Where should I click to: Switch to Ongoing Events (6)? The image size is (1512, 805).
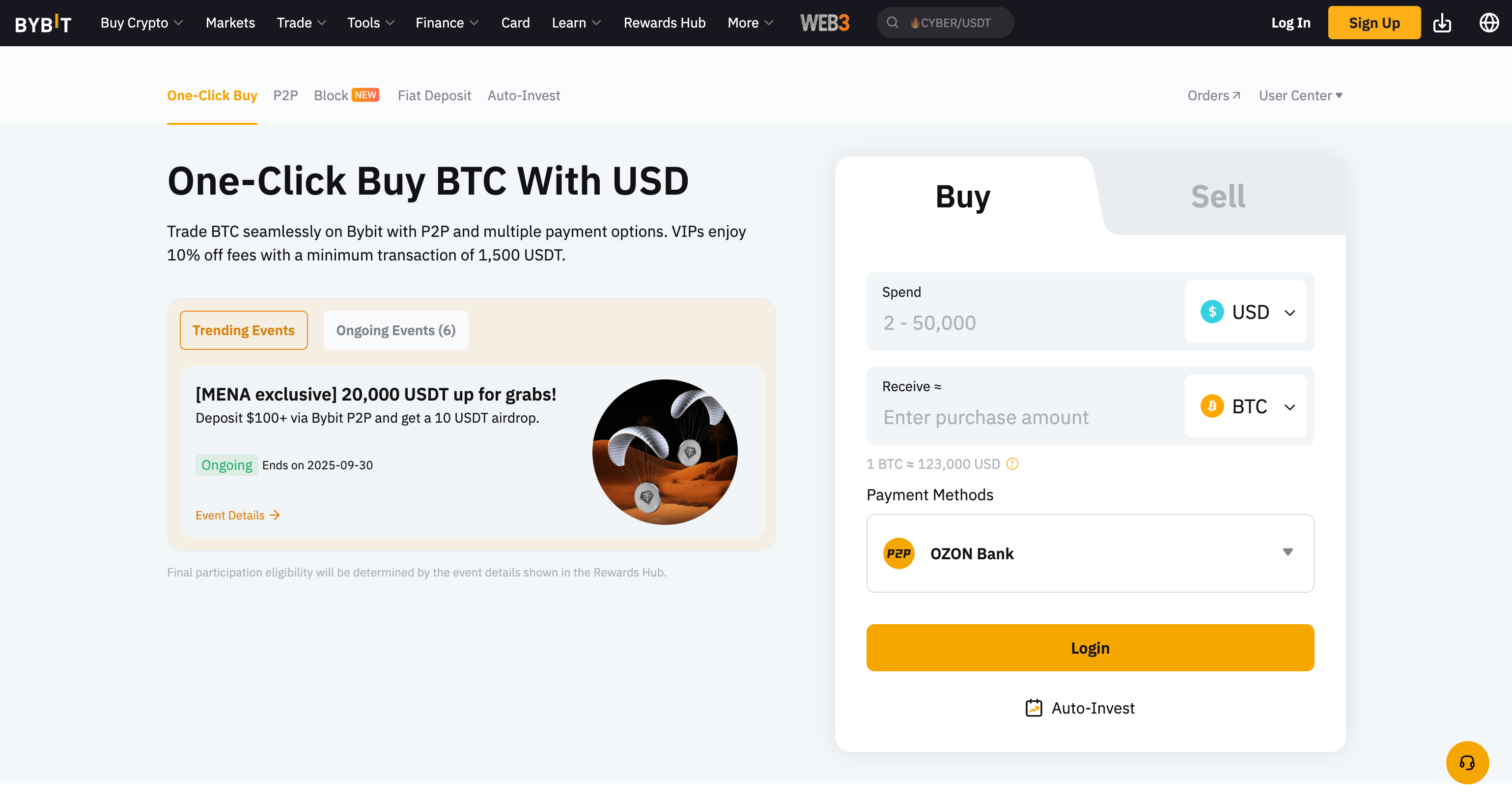pyautogui.click(x=395, y=330)
